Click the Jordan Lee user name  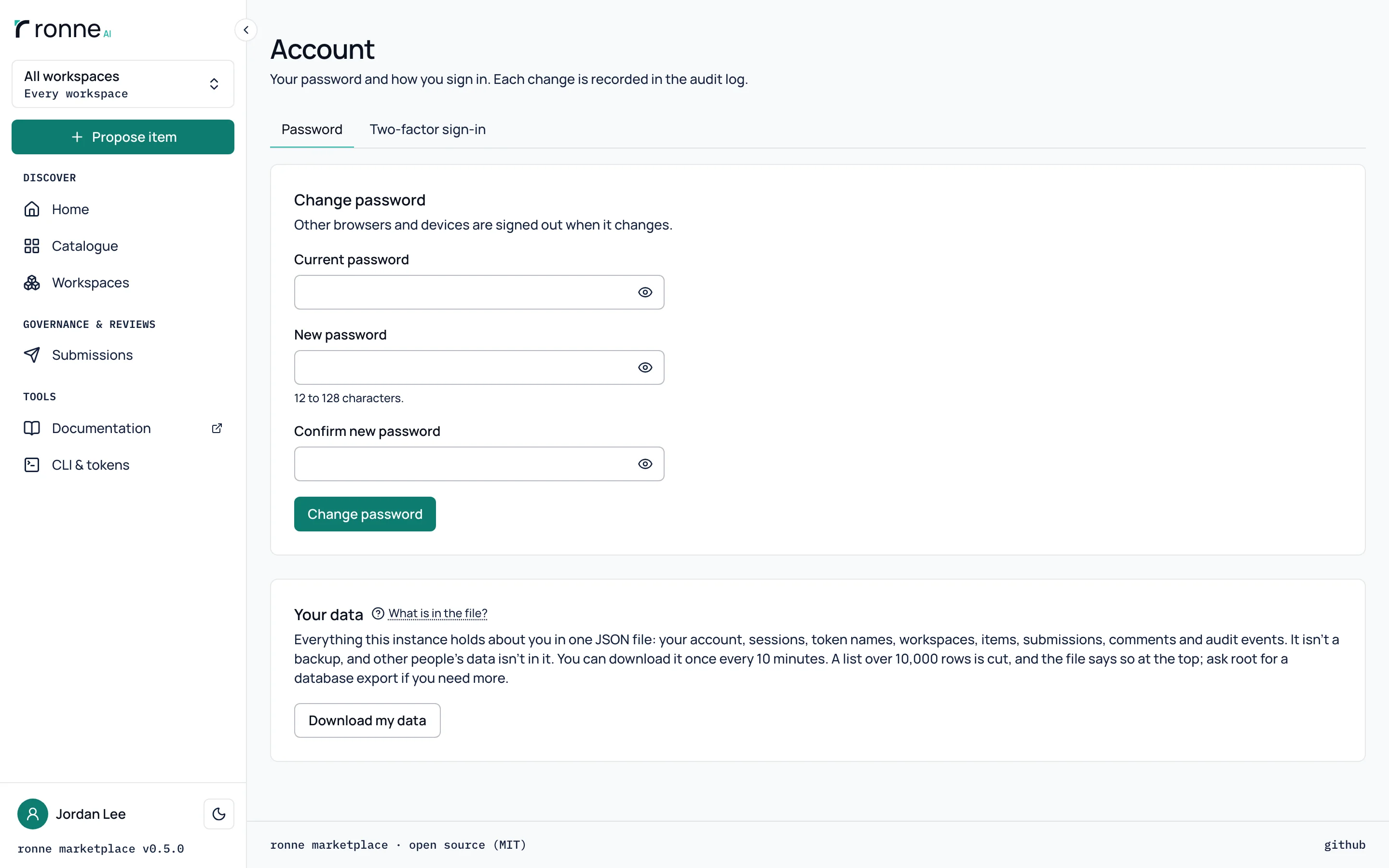click(x=91, y=814)
